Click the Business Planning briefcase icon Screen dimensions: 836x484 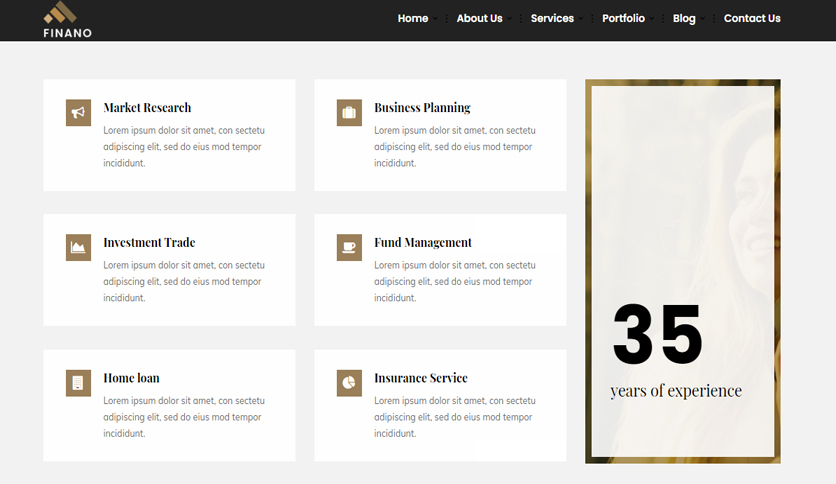[349, 112]
